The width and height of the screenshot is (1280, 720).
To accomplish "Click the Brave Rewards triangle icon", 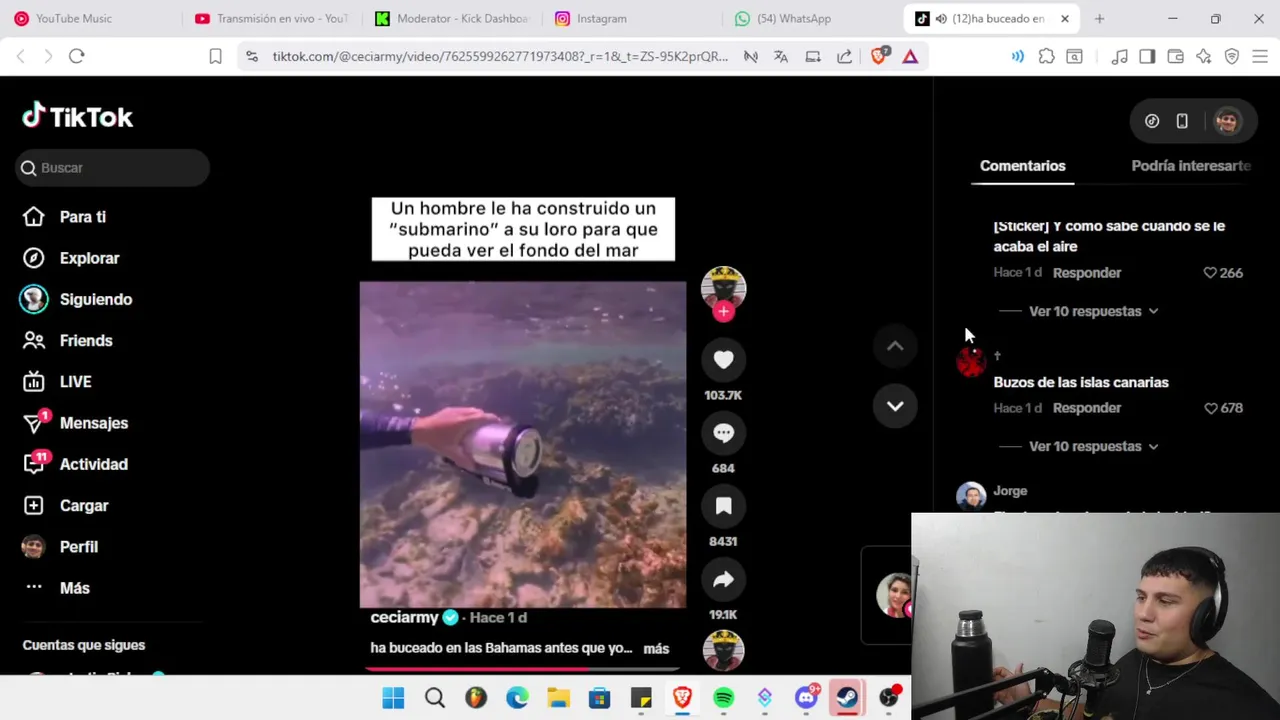I will click(x=910, y=57).
